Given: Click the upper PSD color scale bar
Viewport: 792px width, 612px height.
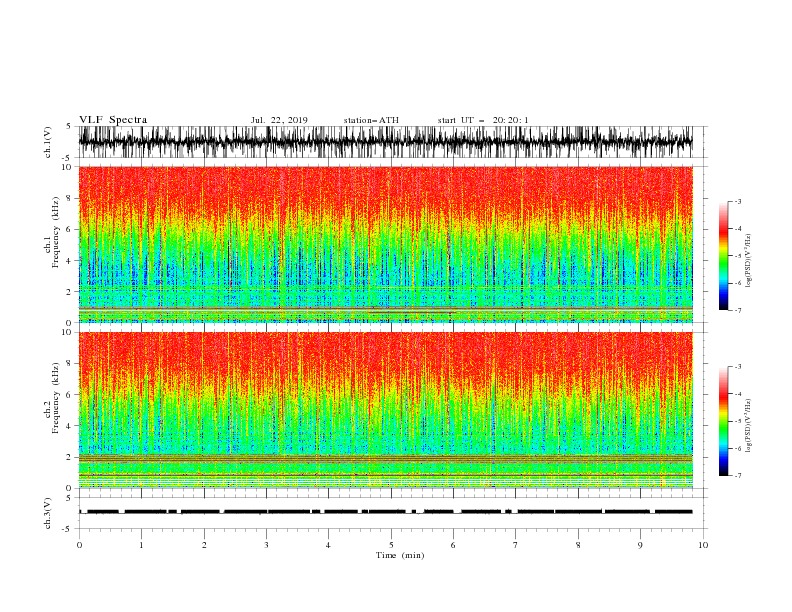Looking at the screenshot, I should coord(723,256).
